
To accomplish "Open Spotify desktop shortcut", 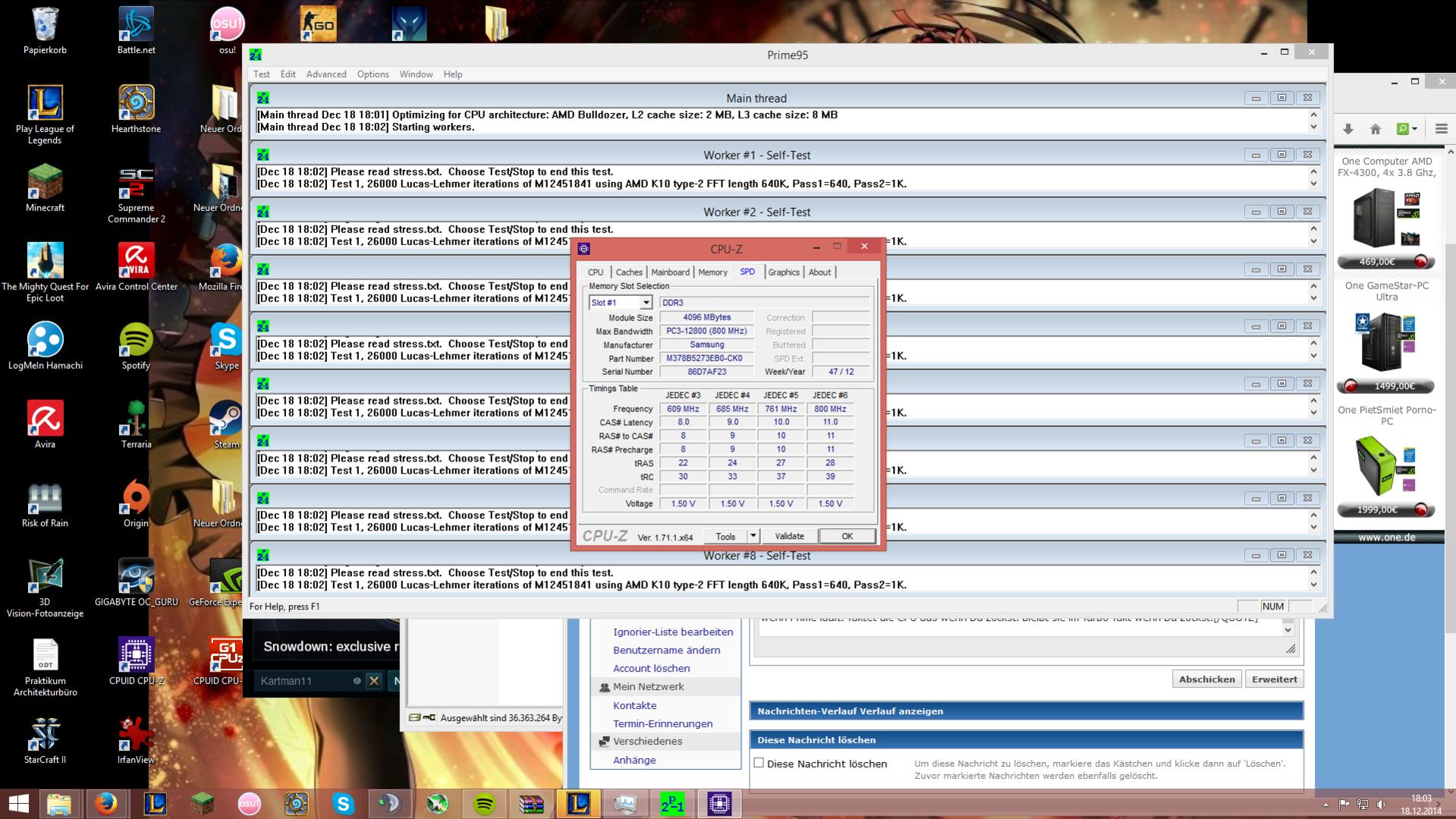I will coord(136,345).
